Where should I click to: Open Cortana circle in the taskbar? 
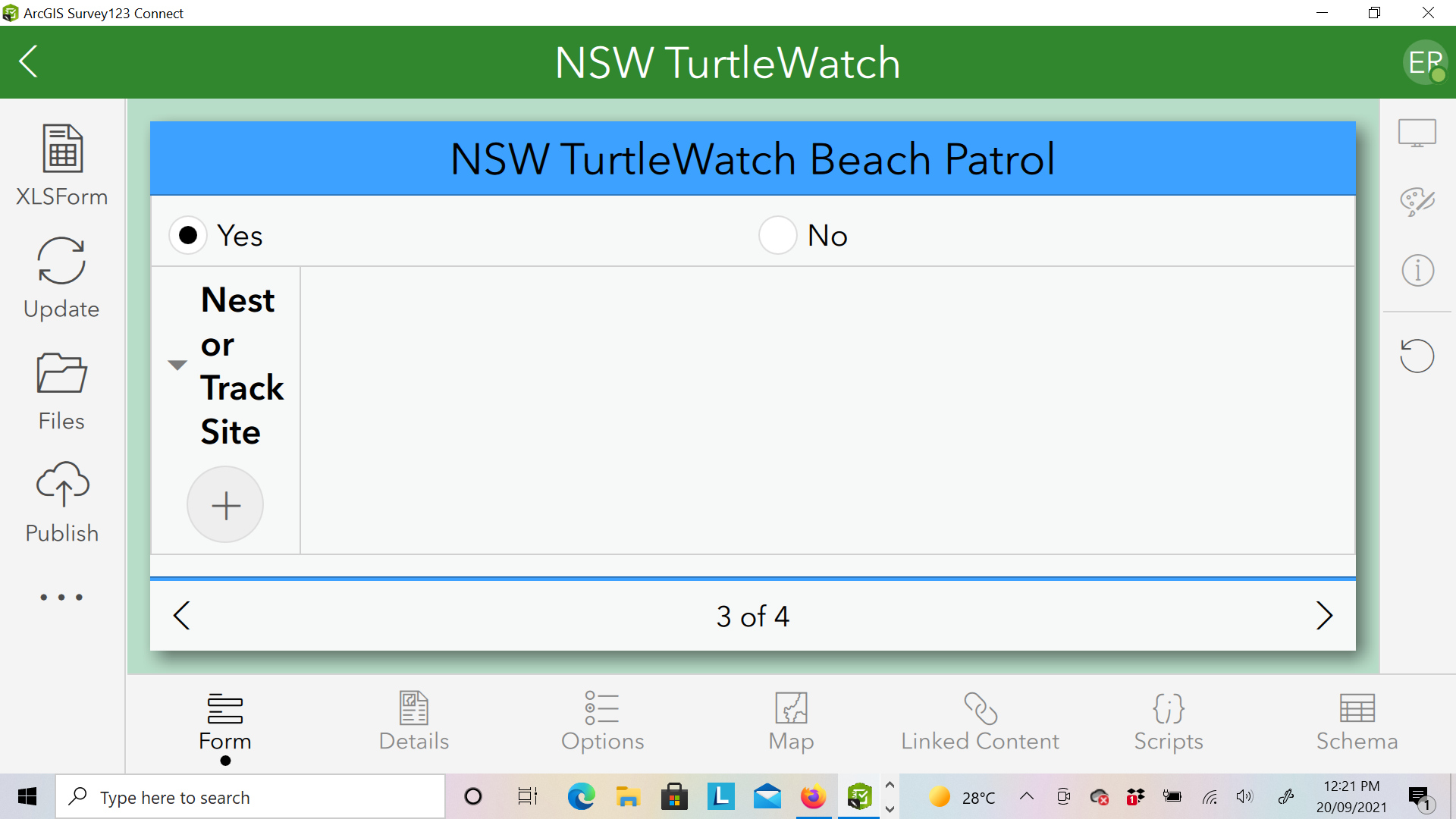tap(473, 796)
